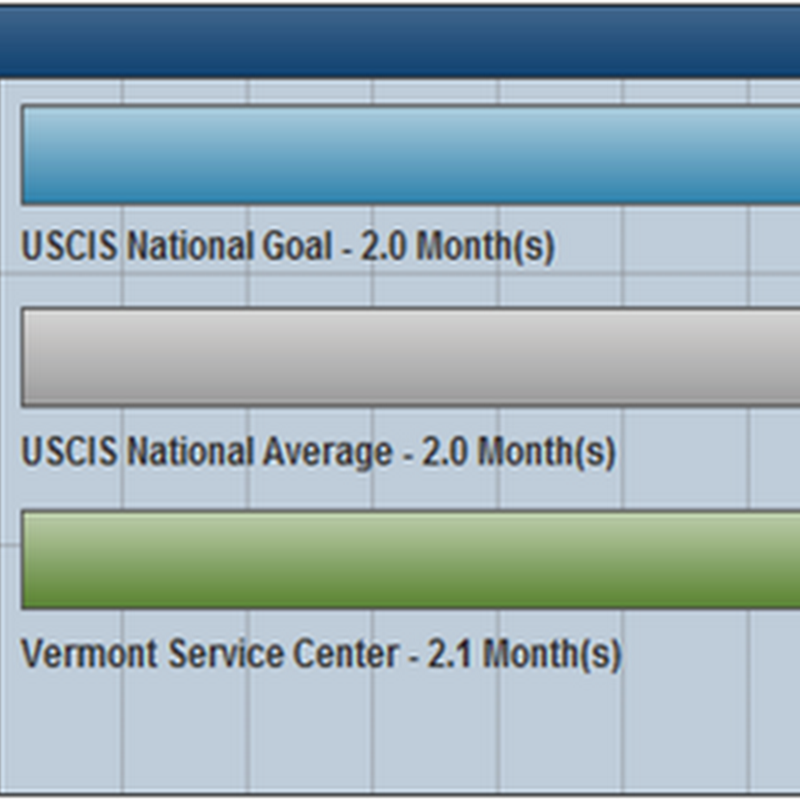Select the USCIS National Average label text

click(318, 452)
